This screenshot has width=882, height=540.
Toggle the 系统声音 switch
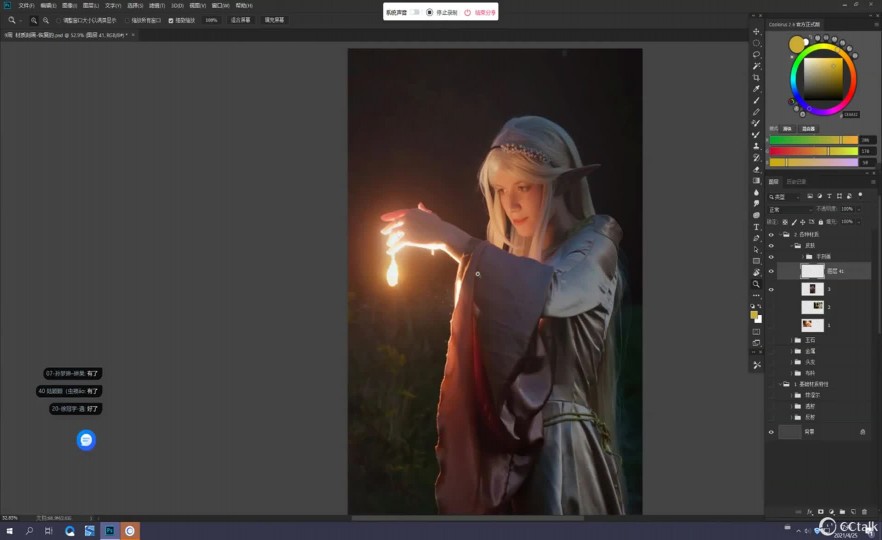(415, 12)
